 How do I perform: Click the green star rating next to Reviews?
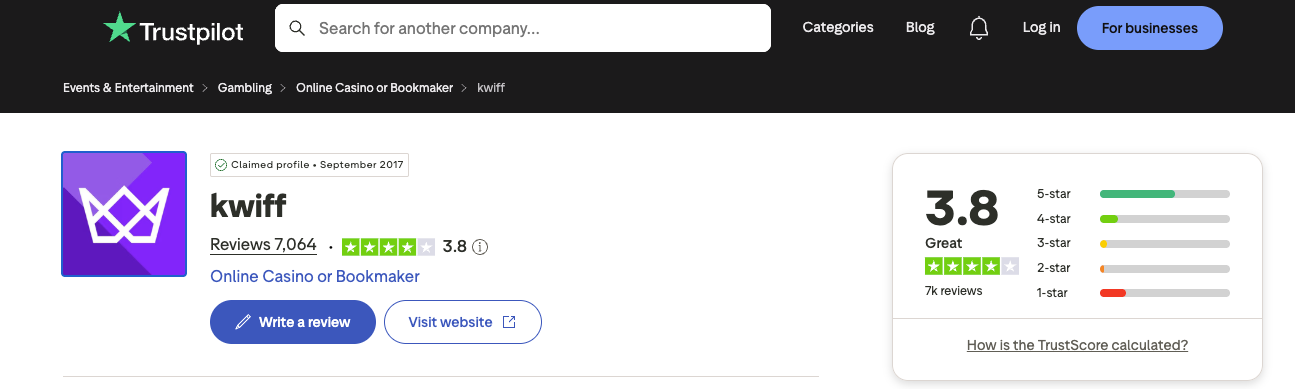click(388, 246)
